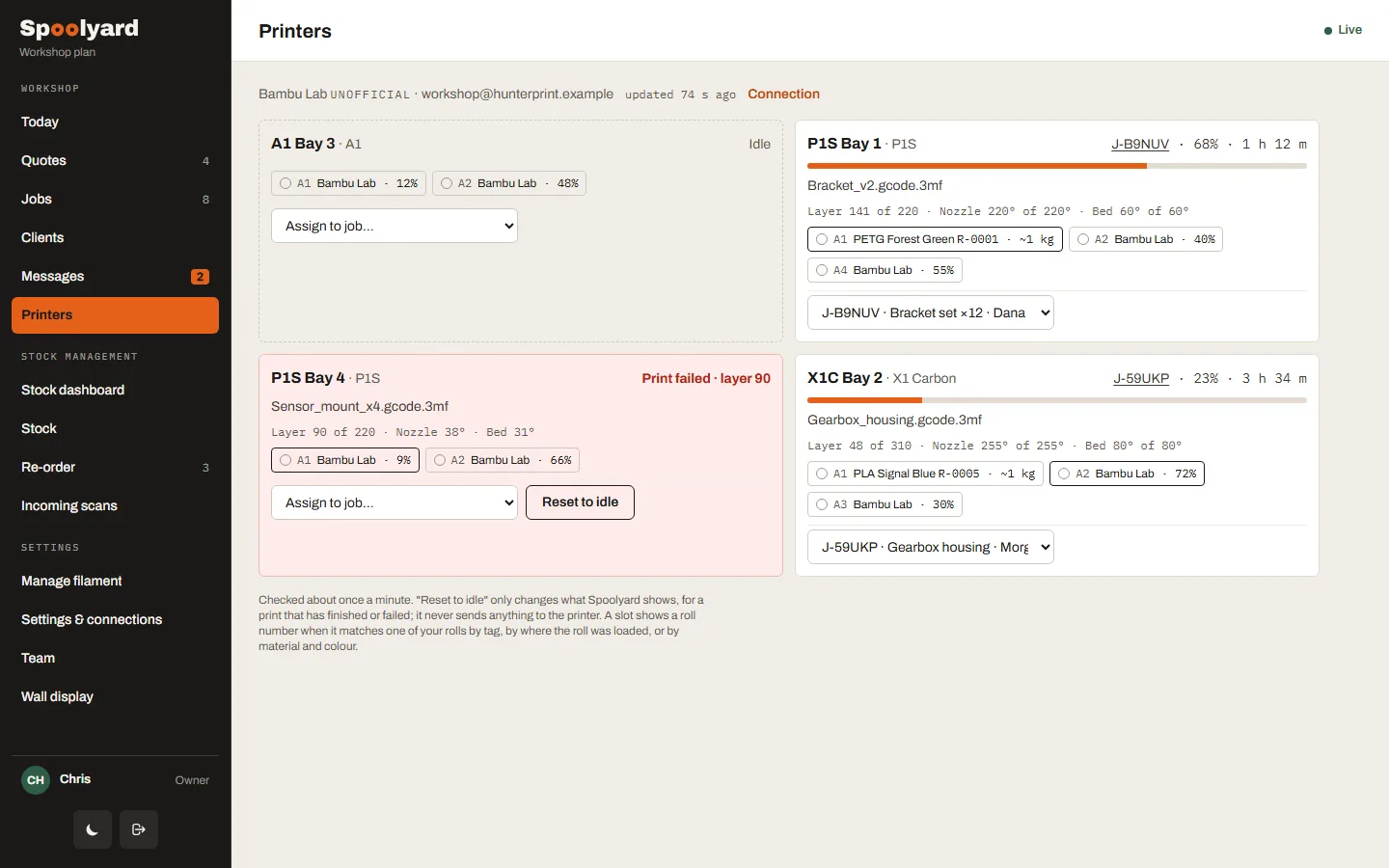Open Jobs section
The height and width of the screenshot is (868, 1389).
click(x=115, y=200)
